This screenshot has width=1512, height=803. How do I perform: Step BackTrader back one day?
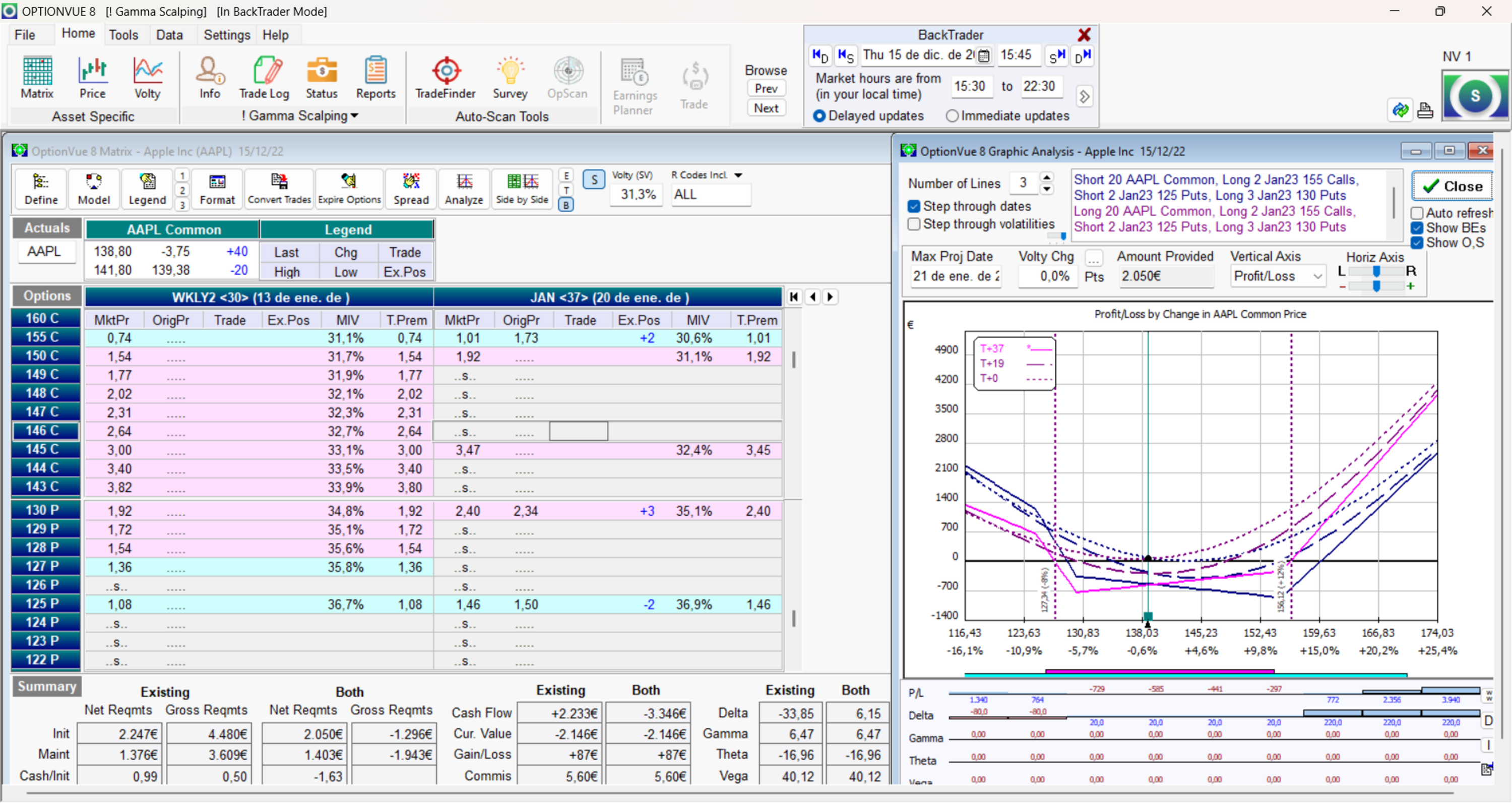pyautogui.click(x=820, y=55)
